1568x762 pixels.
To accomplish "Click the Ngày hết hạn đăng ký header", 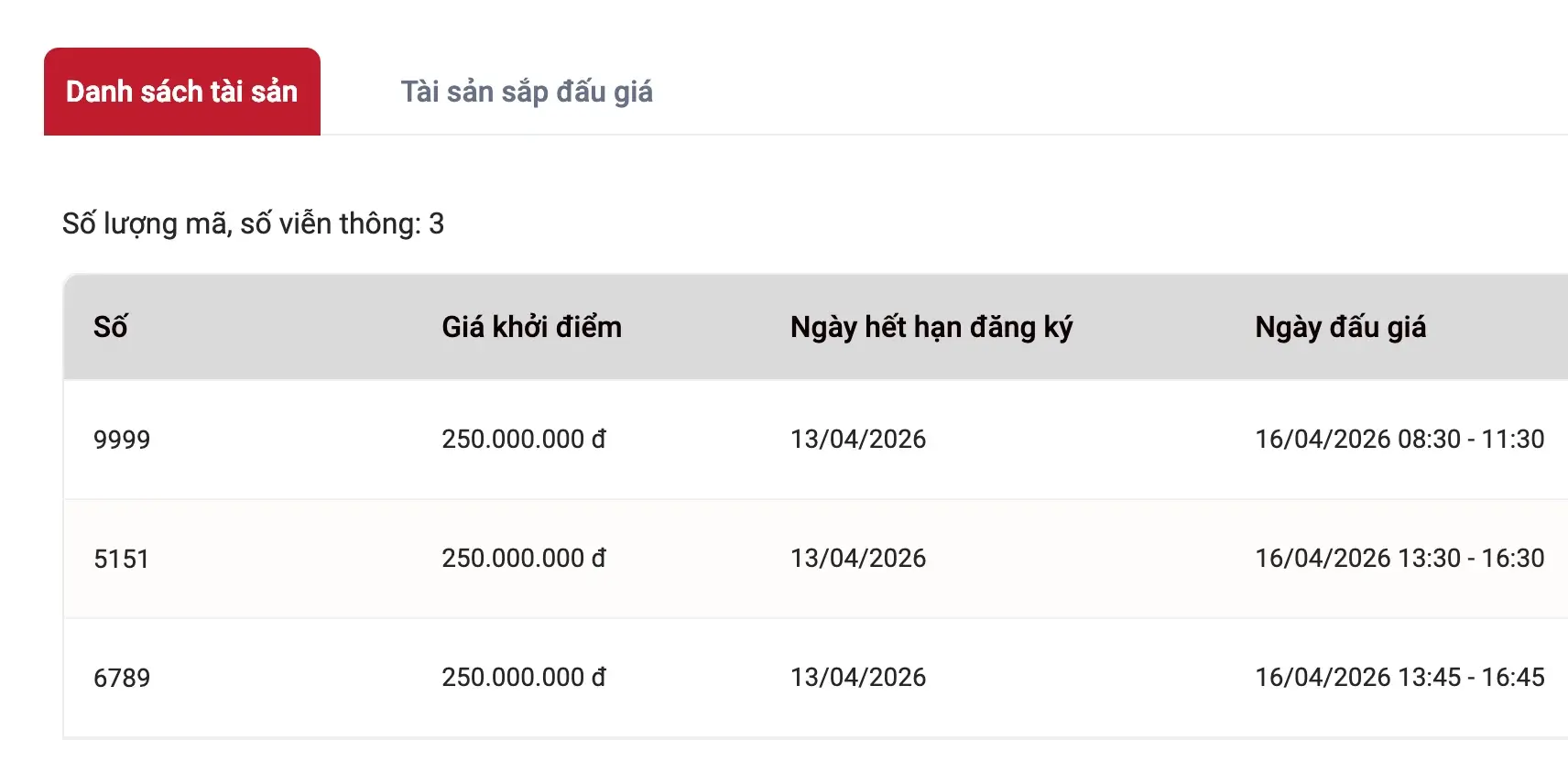I will click(931, 327).
